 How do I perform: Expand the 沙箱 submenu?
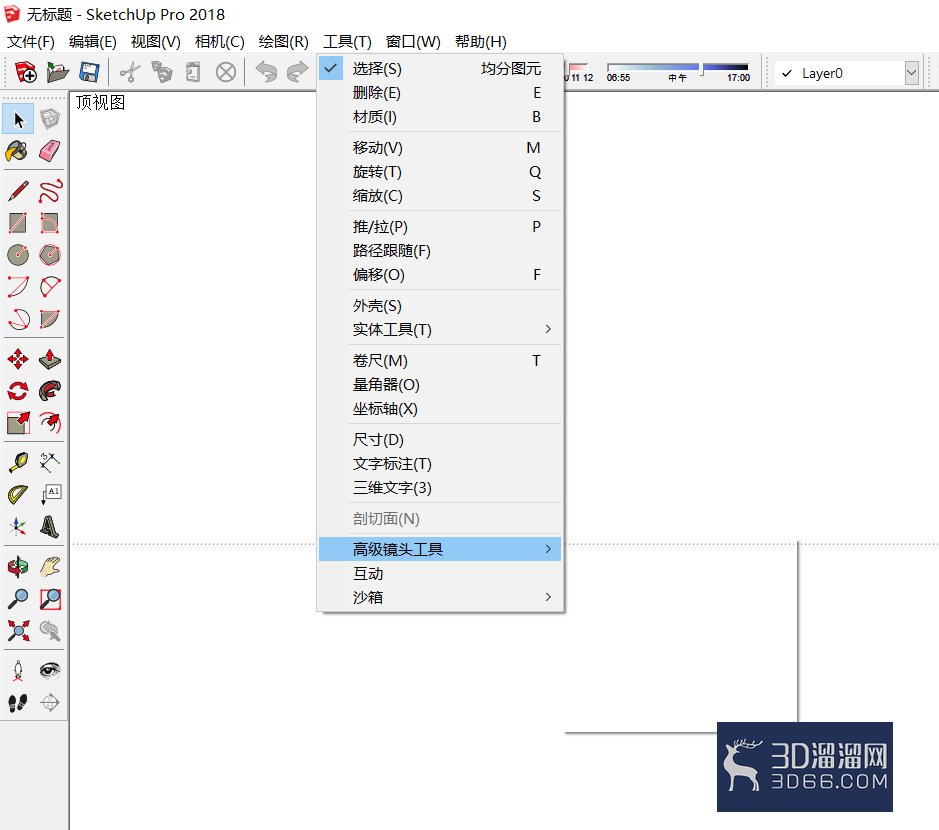click(x=440, y=597)
